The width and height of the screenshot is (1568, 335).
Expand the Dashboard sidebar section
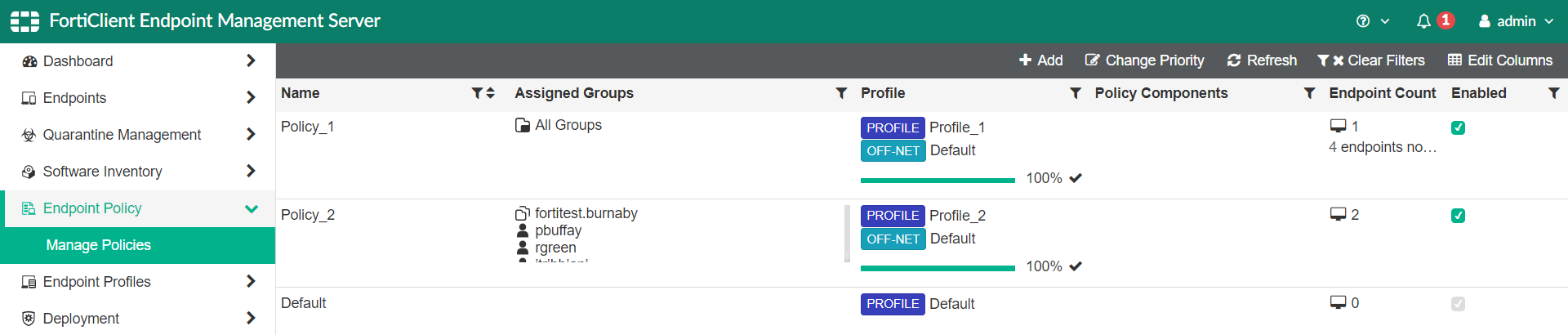point(137,61)
